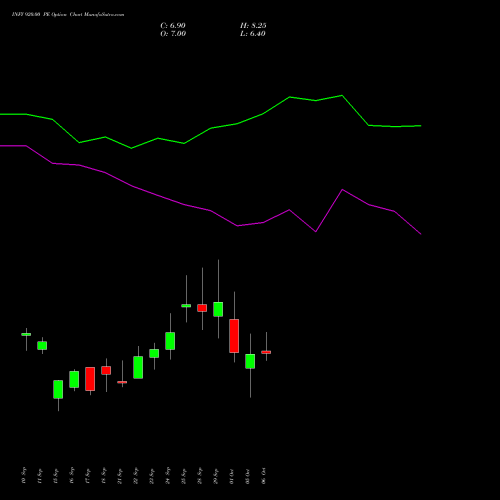Select the first green candlestick on the left
The height and width of the screenshot is (500, 500).
tap(26, 334)
